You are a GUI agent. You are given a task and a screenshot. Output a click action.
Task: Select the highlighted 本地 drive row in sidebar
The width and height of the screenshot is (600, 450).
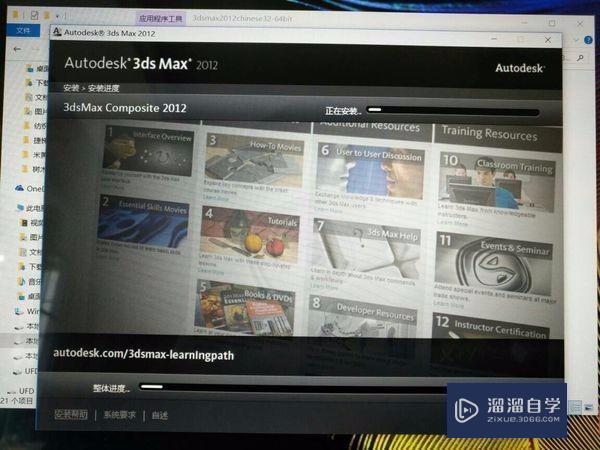[x=19, y=341]
